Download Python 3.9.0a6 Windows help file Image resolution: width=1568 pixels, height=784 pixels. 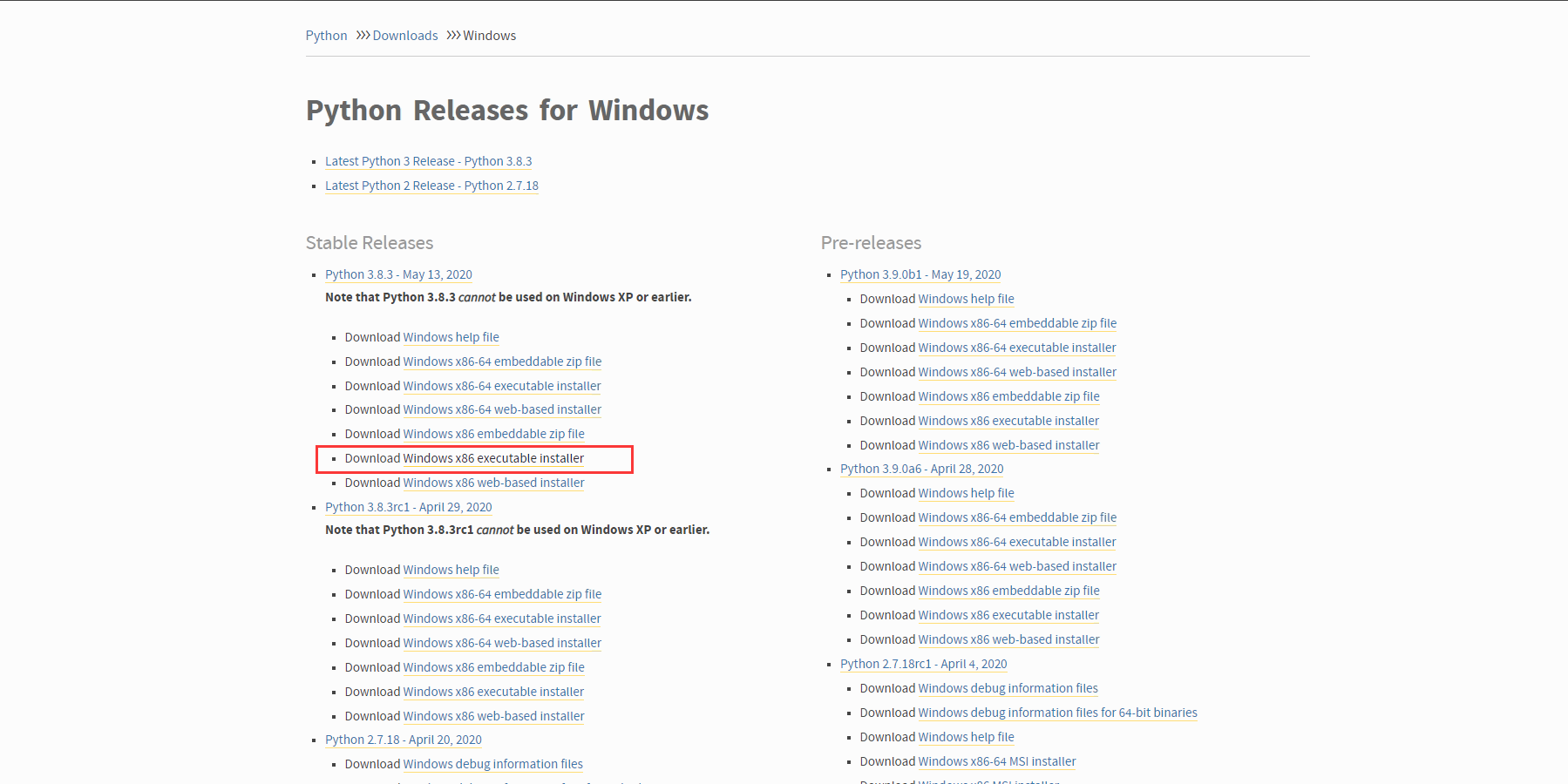(966, 493)
